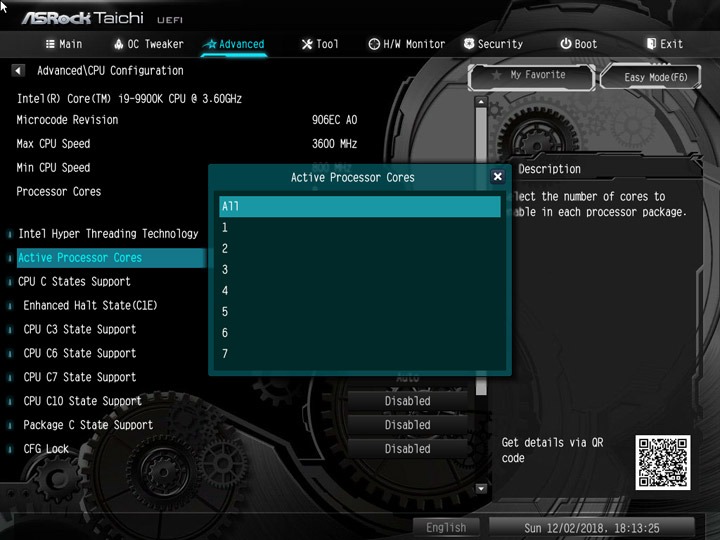Choose 5 active cores
This screenshot has height=540, width=720.
[360, 312]
